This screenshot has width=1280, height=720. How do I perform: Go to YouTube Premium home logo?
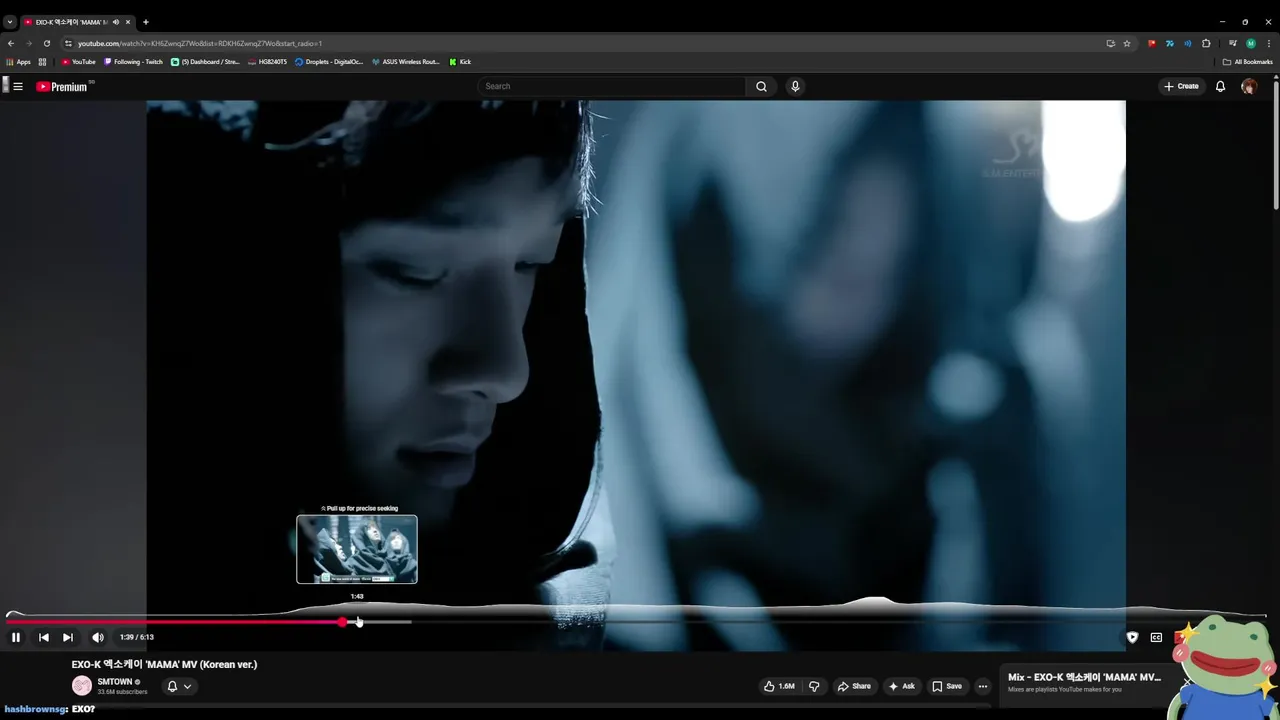[x=63, y=87]
